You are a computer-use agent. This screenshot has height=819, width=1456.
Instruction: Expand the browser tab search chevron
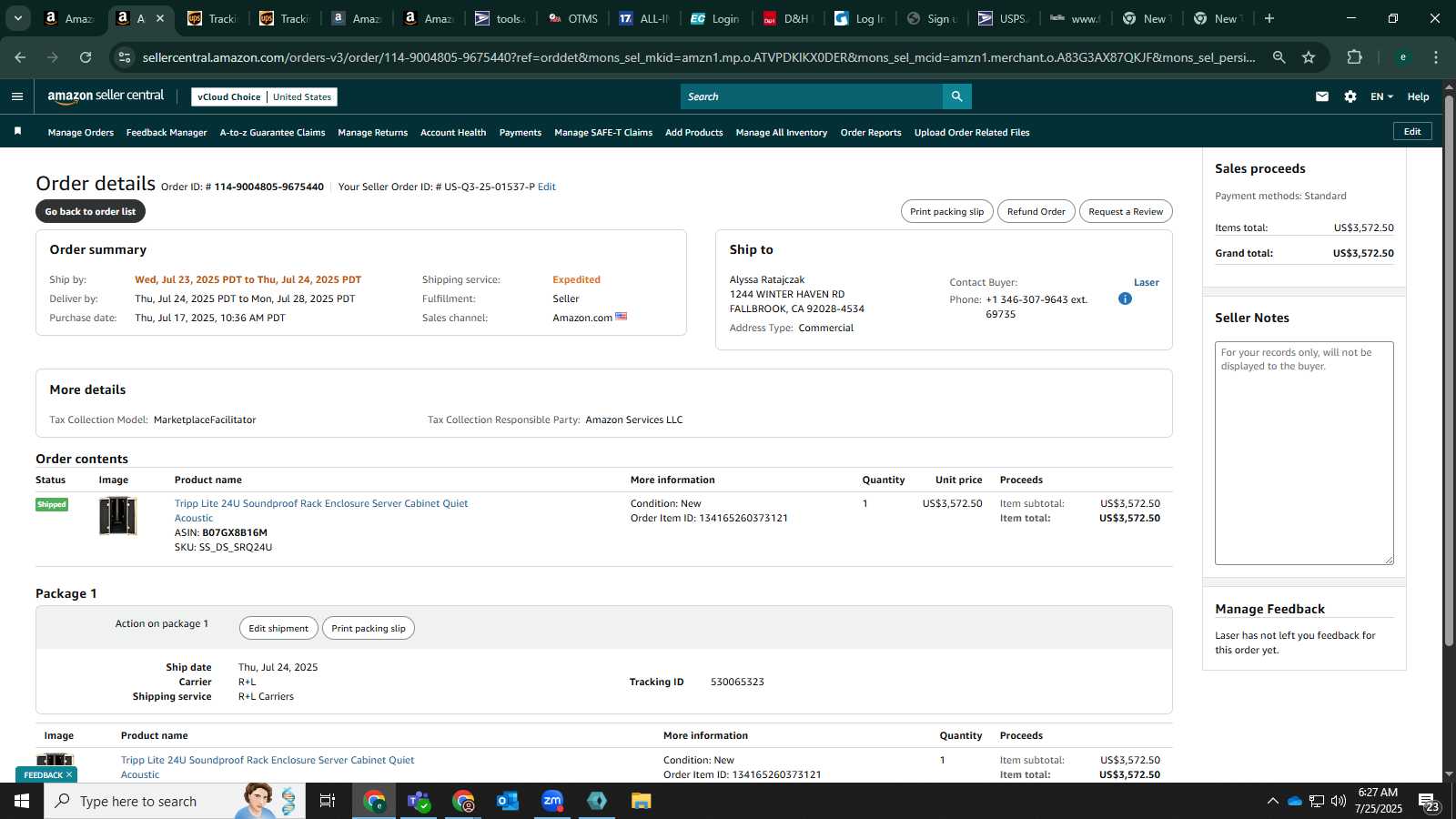17,18
